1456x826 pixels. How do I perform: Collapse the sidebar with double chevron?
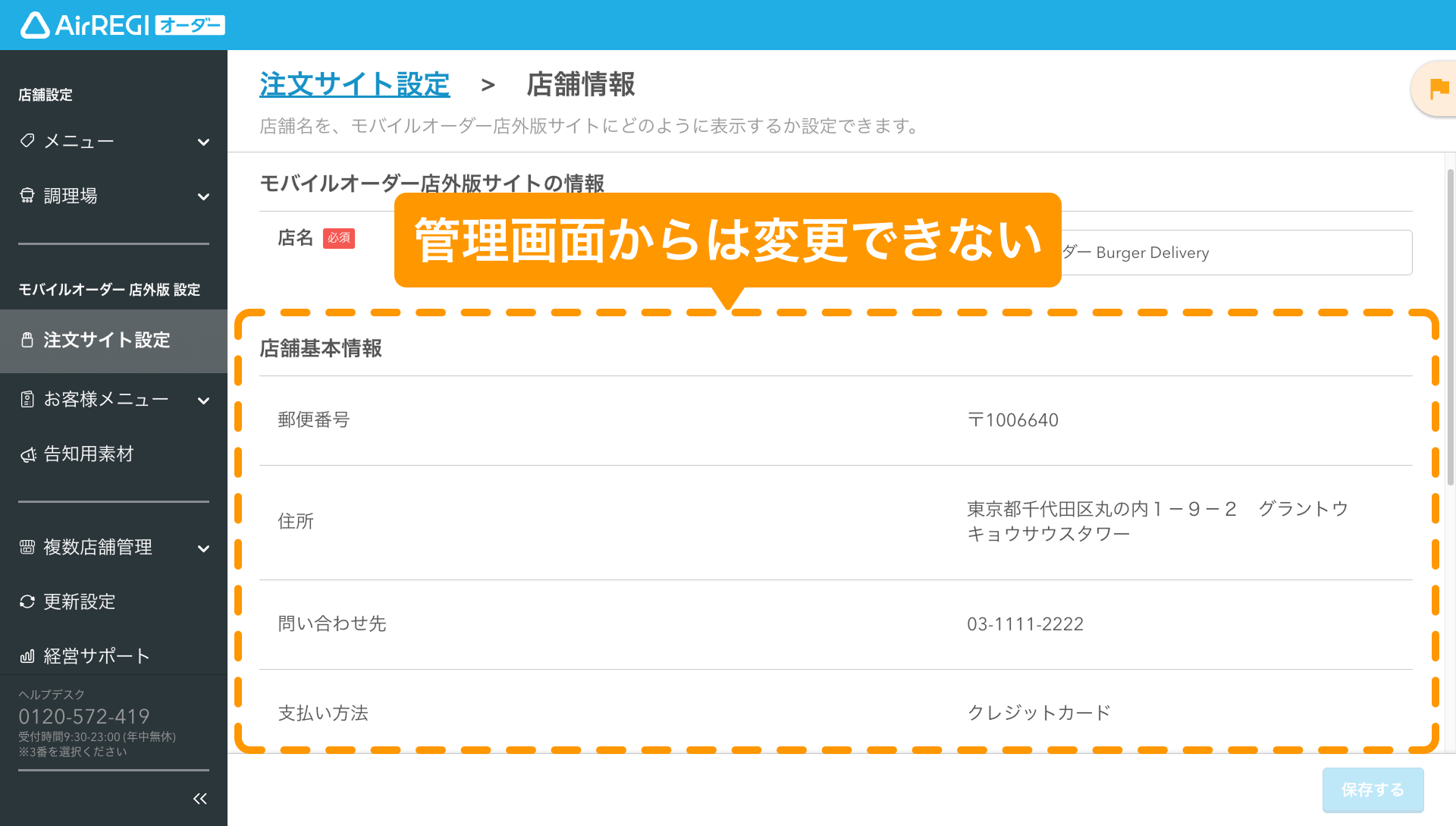(x=200, y=799)
